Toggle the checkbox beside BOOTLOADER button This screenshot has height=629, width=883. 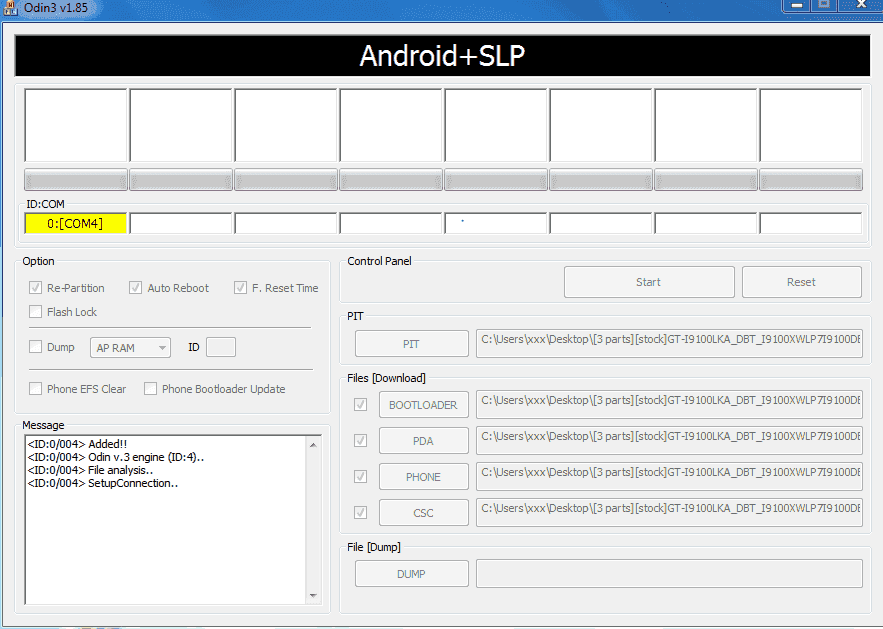tap(360, 404)
